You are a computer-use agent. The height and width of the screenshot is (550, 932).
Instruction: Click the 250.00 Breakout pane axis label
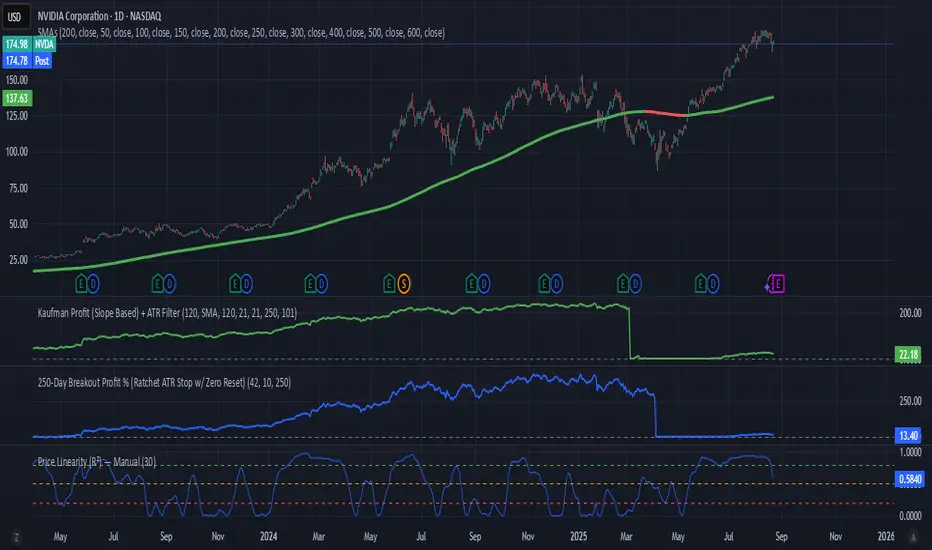click(x=910, y=401)
